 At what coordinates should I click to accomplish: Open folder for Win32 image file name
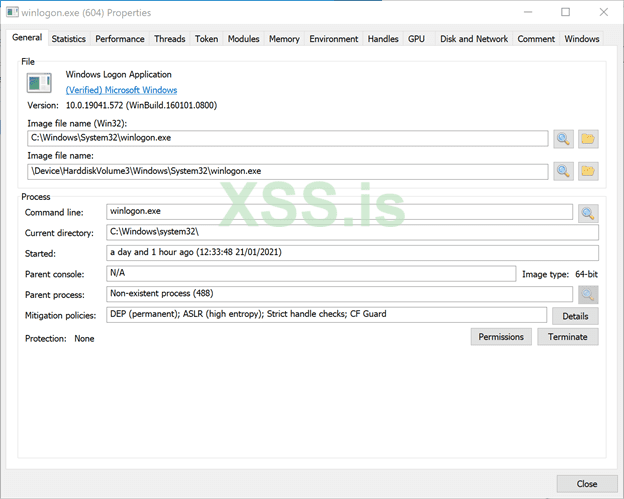[588, 139]
